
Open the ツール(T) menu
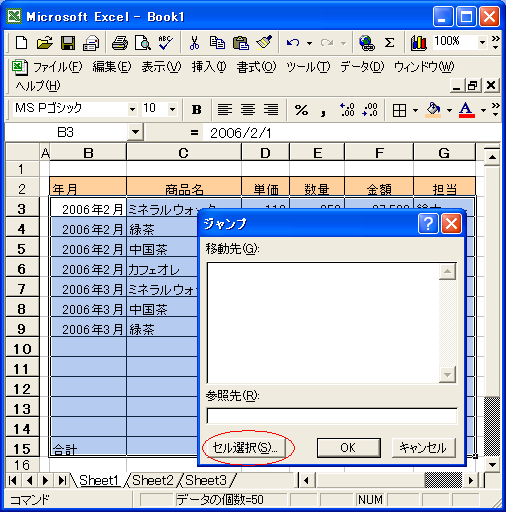(x=308, y=67)
